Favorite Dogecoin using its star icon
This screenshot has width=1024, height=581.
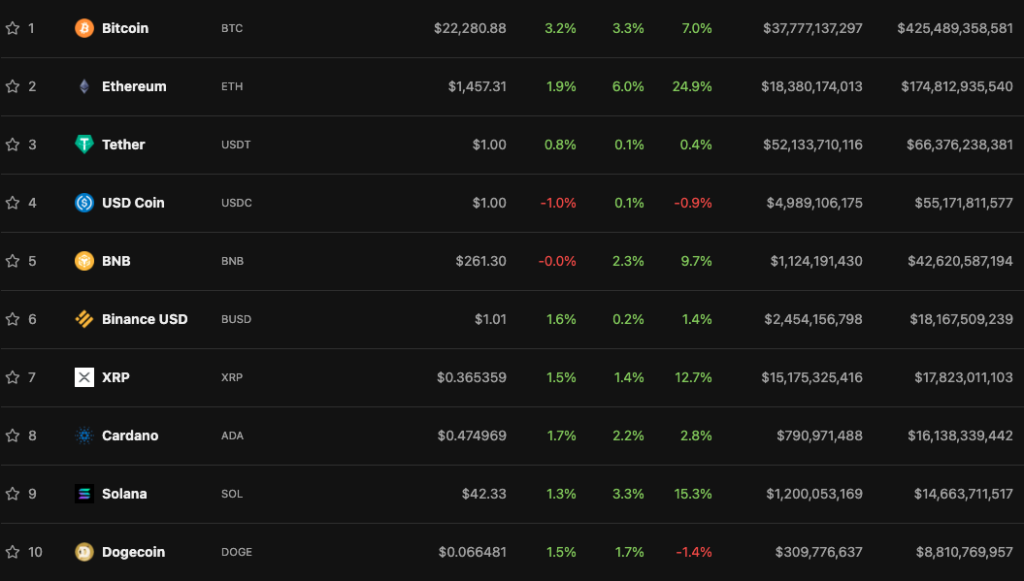pyautogui.click(x=13, y=552)
